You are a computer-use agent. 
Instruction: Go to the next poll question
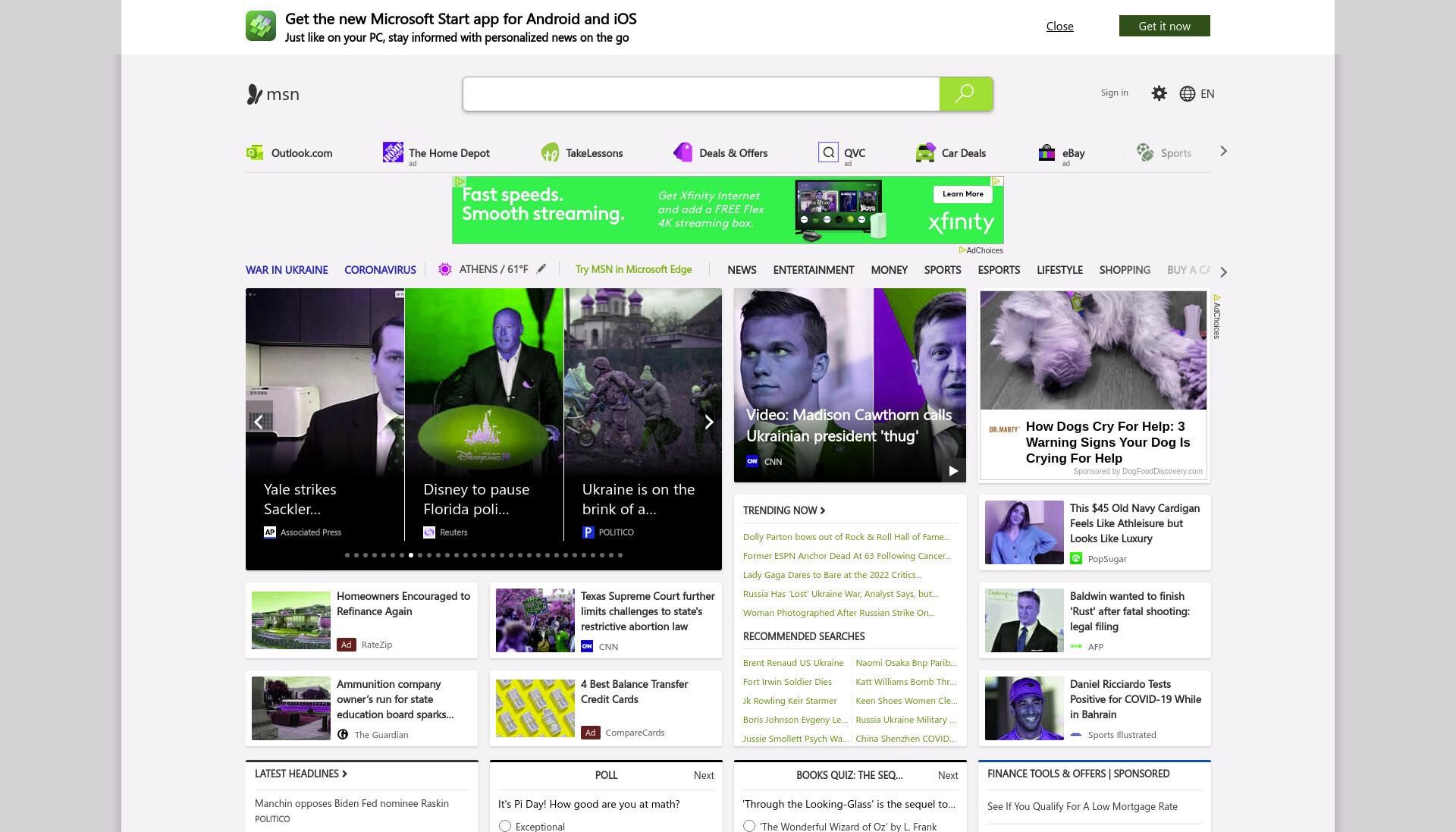click(x=704, y=775)
